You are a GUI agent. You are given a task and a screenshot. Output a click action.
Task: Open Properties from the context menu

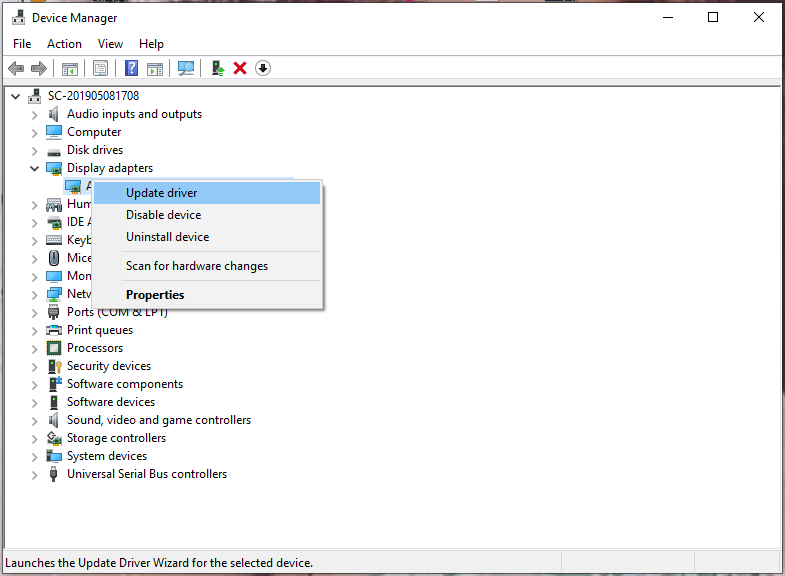click(207, 295)
